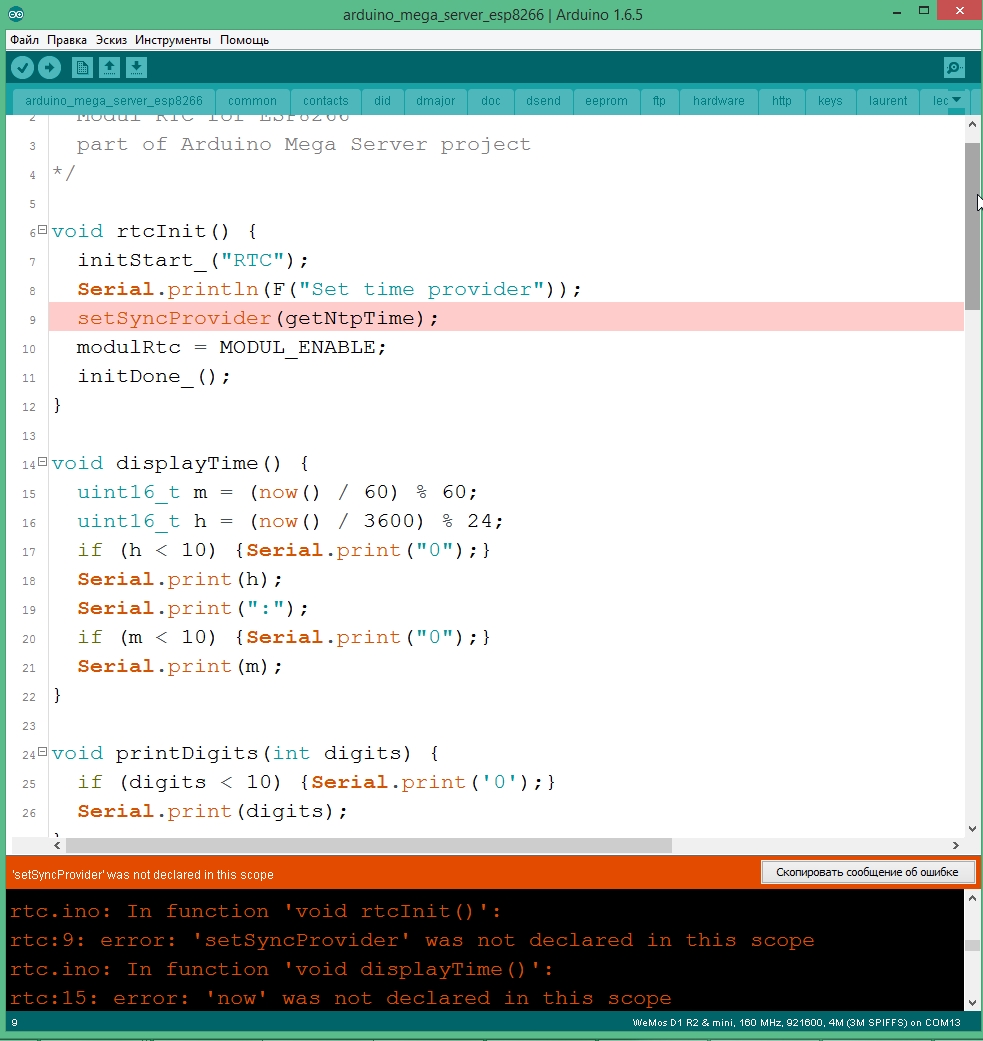Click the line number 9 in status bar
This screenshot has width=983, height=1041.
click(x=15, y=1023)
